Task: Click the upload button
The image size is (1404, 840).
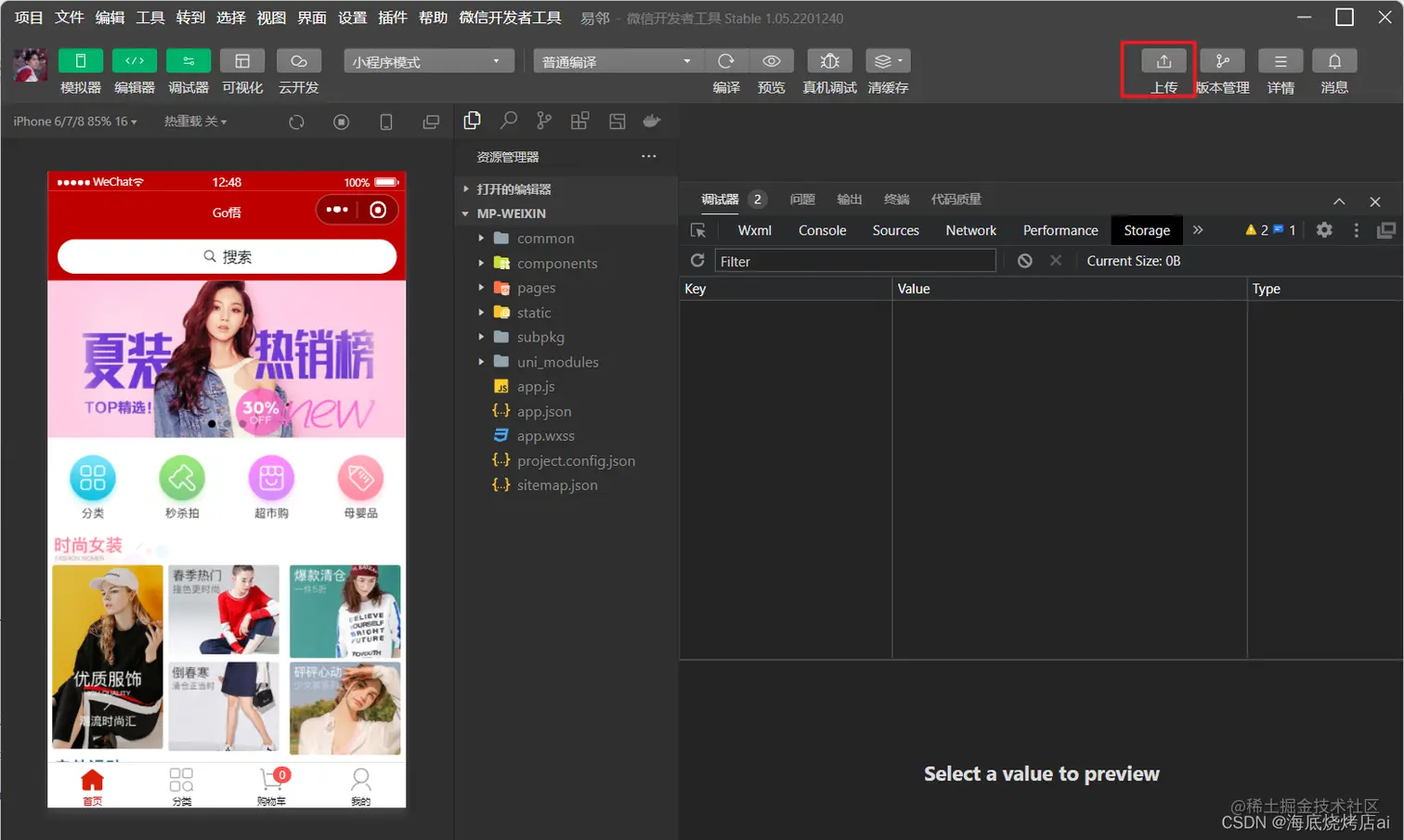Action: point(1163,61)
